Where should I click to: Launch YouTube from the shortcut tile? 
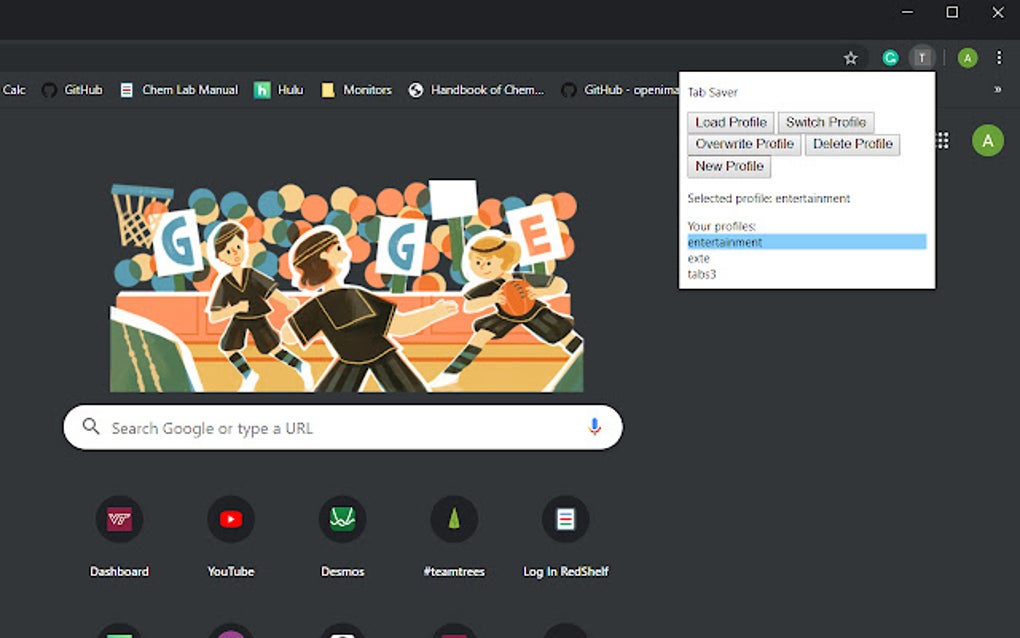[x=231, y=519]
